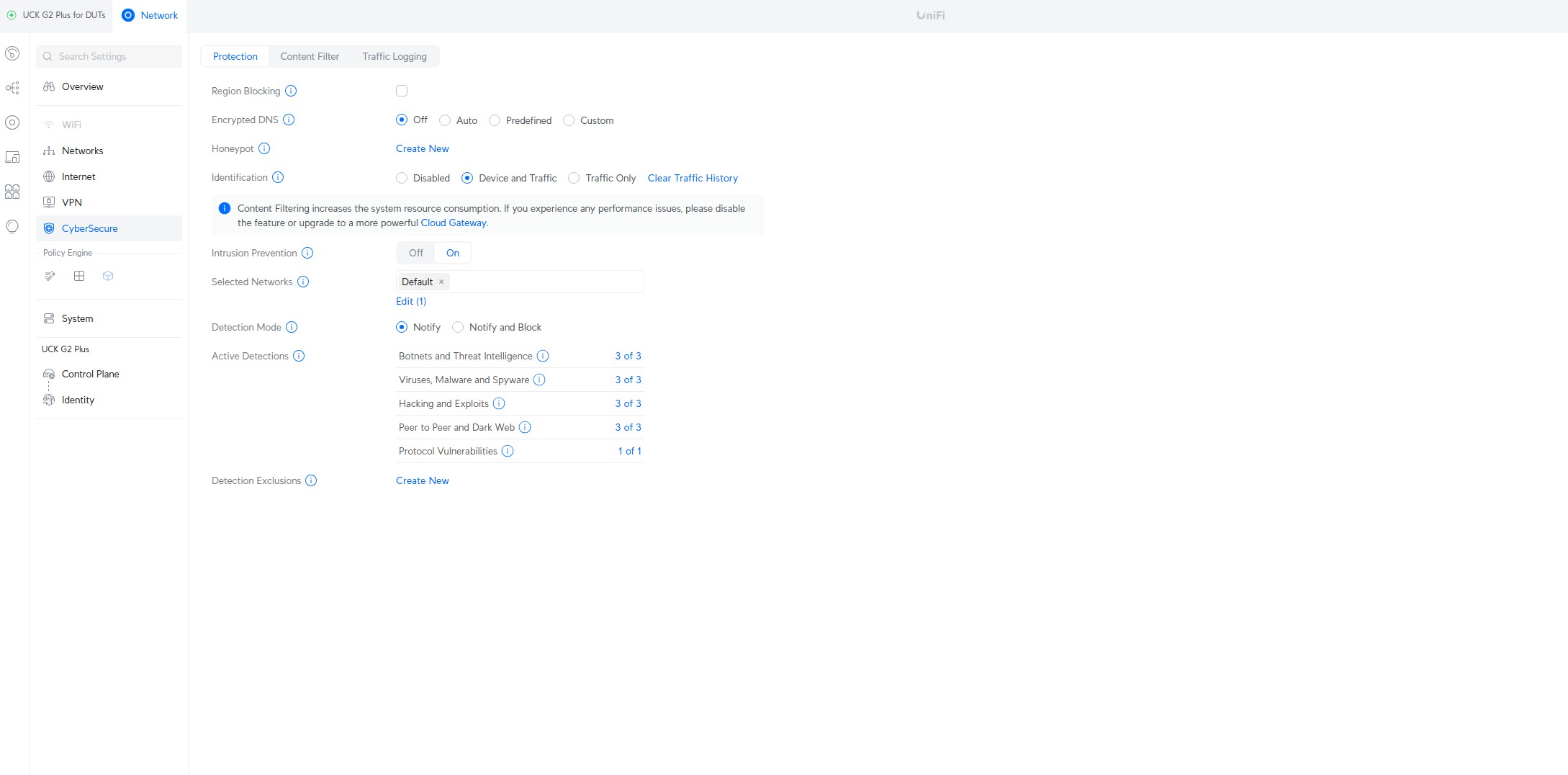Viewport: 1568px width, 775px height.
Task: Select Encrypted DNS Predefined option
Action: coord(495,120)
